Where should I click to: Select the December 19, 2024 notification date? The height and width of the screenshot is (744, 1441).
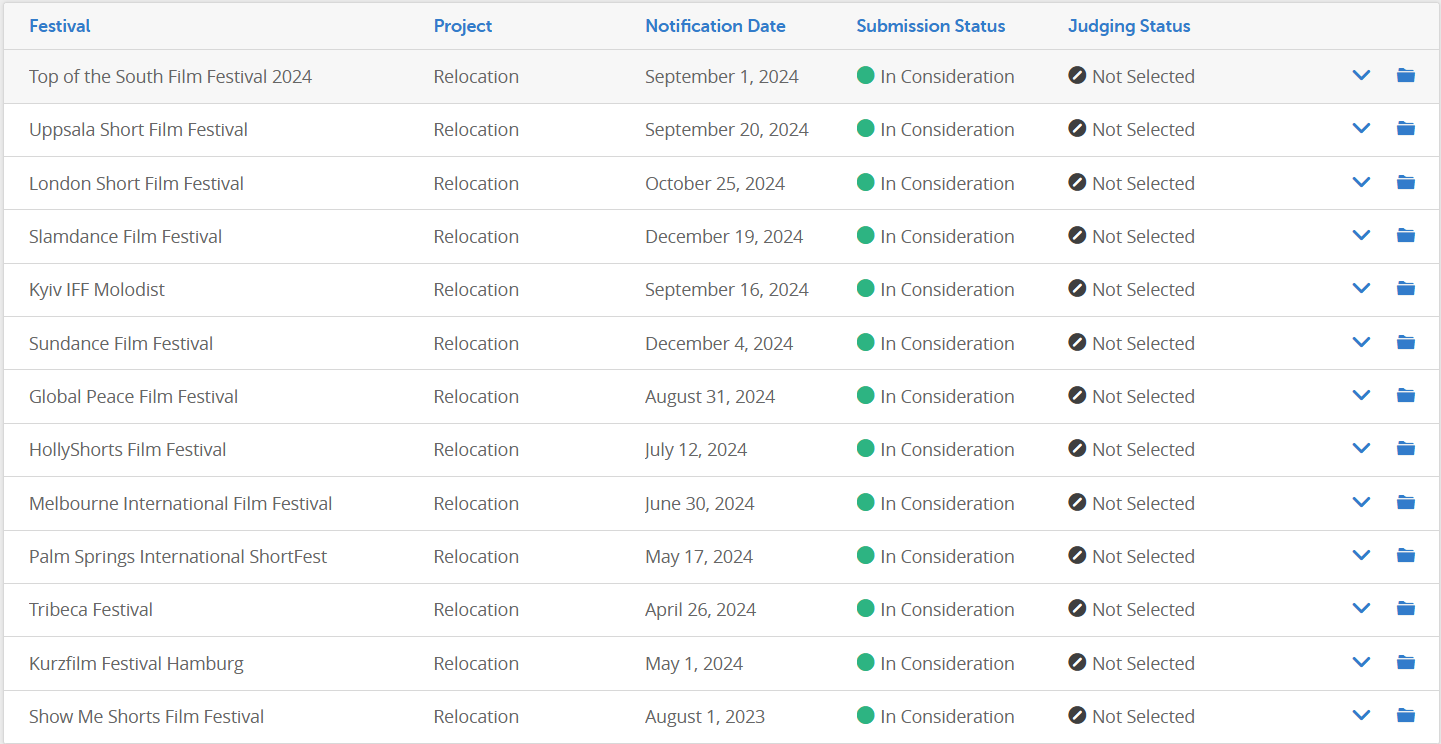point(724,236)
